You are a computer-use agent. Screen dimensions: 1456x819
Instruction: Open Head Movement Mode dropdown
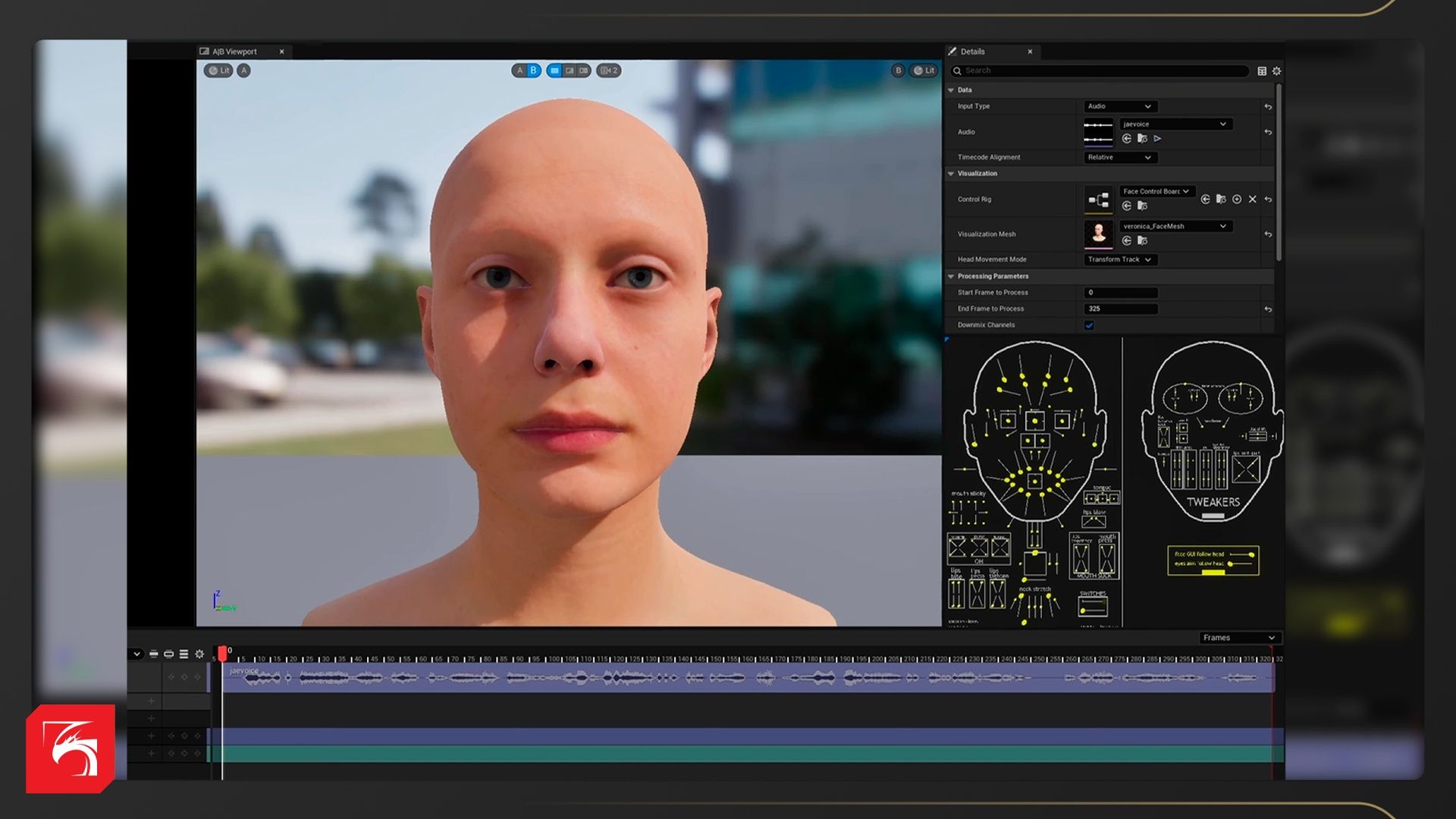click(1119, 259)
